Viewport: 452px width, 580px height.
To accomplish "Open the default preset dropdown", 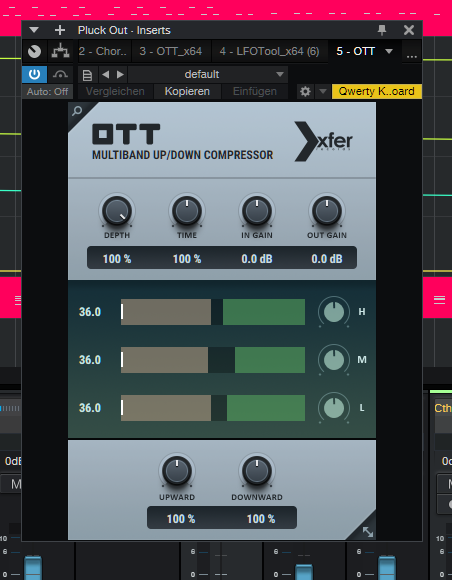I will pos(208,75).
